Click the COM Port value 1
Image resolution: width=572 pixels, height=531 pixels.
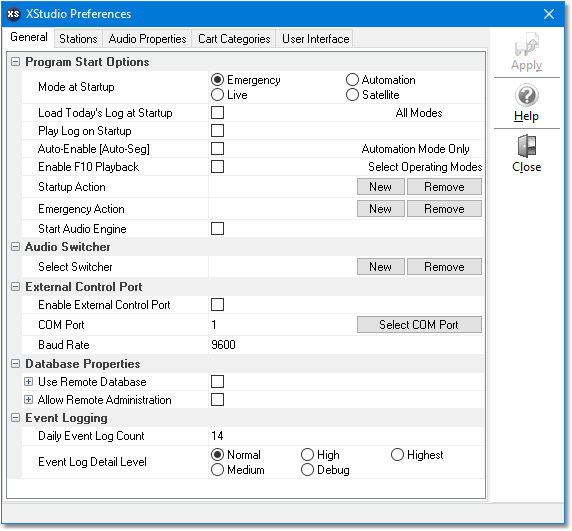(x=214, y=325)
